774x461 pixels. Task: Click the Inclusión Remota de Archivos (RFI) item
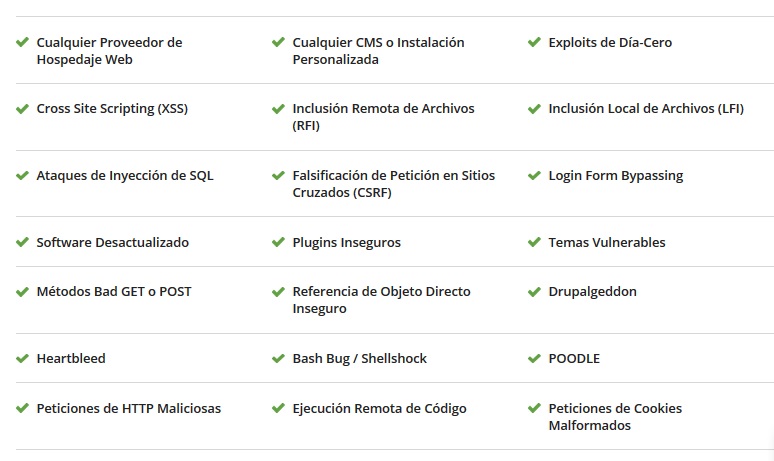[x=384, y=117]
